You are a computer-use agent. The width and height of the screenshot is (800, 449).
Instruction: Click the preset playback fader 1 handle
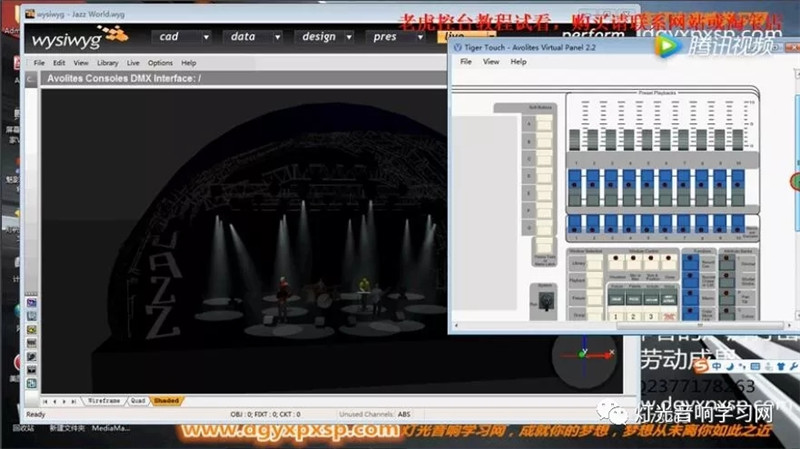(575, 140)
